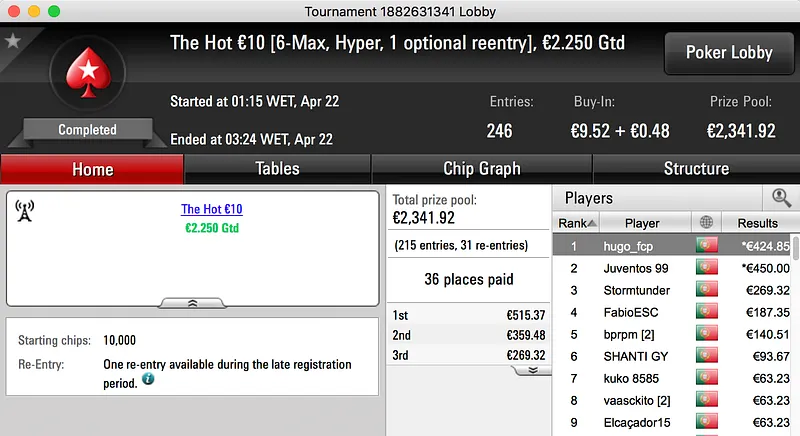The width and height of the screenshot is (800, 436).
Task: Go to the Structure tab
Action: (x=696, y=169)
